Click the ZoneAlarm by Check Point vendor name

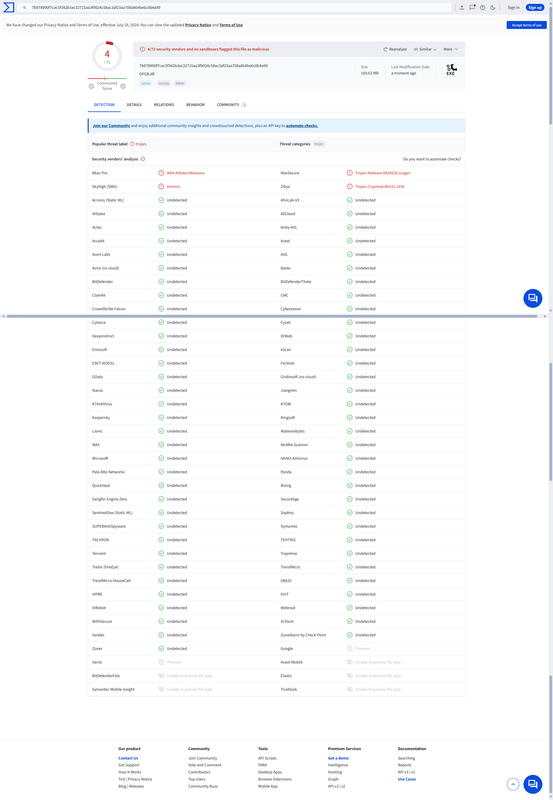coord(303,635)
